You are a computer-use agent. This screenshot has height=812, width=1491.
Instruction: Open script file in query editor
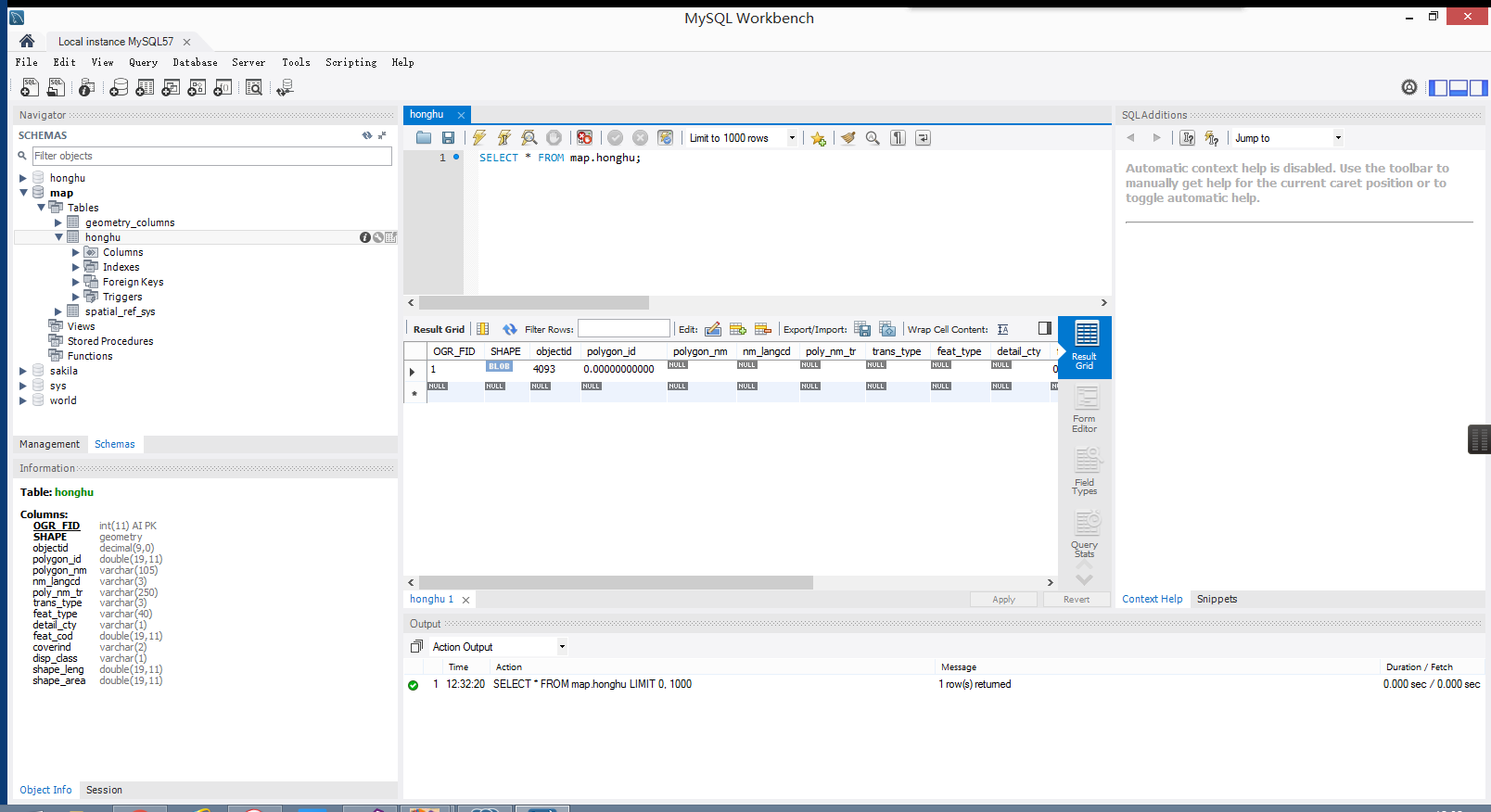[x=424, y=137]
